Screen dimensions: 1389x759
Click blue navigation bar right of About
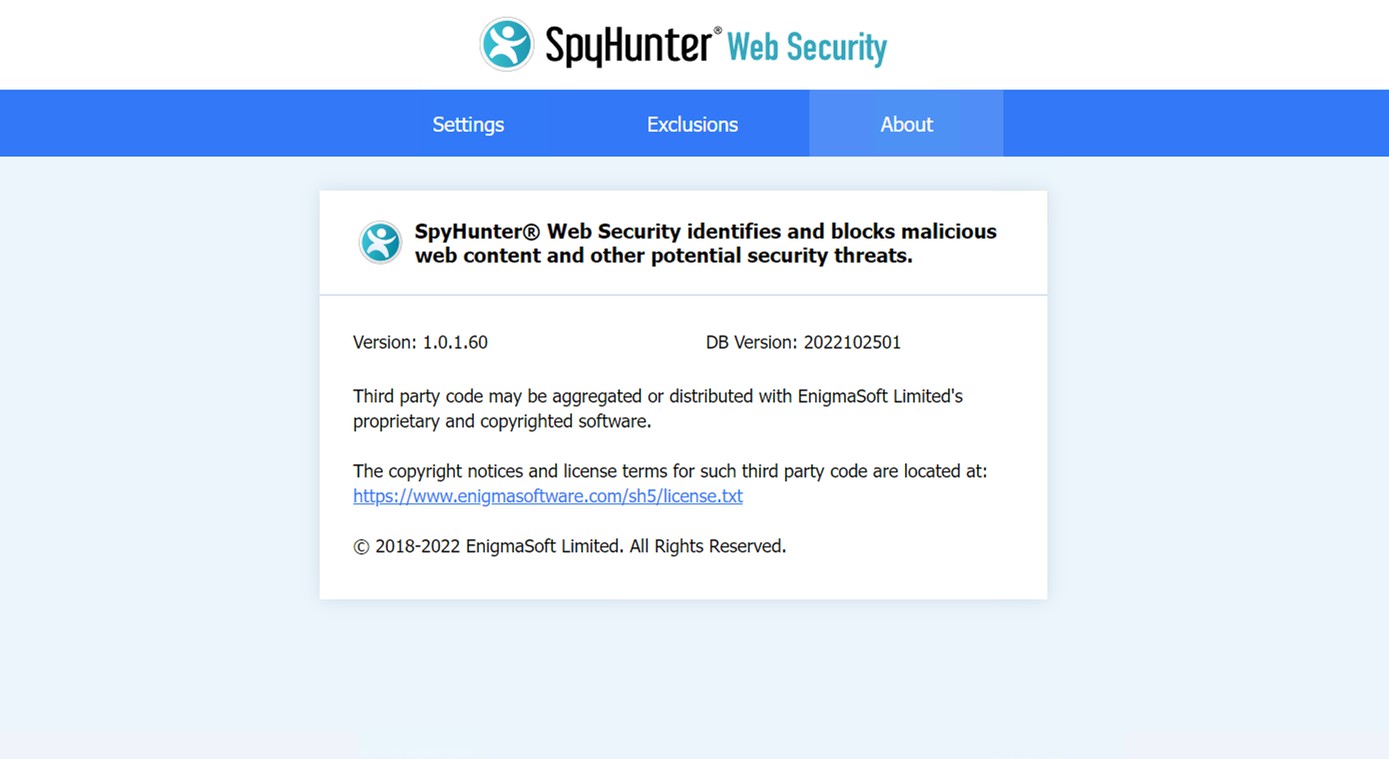coord(1196,123)
